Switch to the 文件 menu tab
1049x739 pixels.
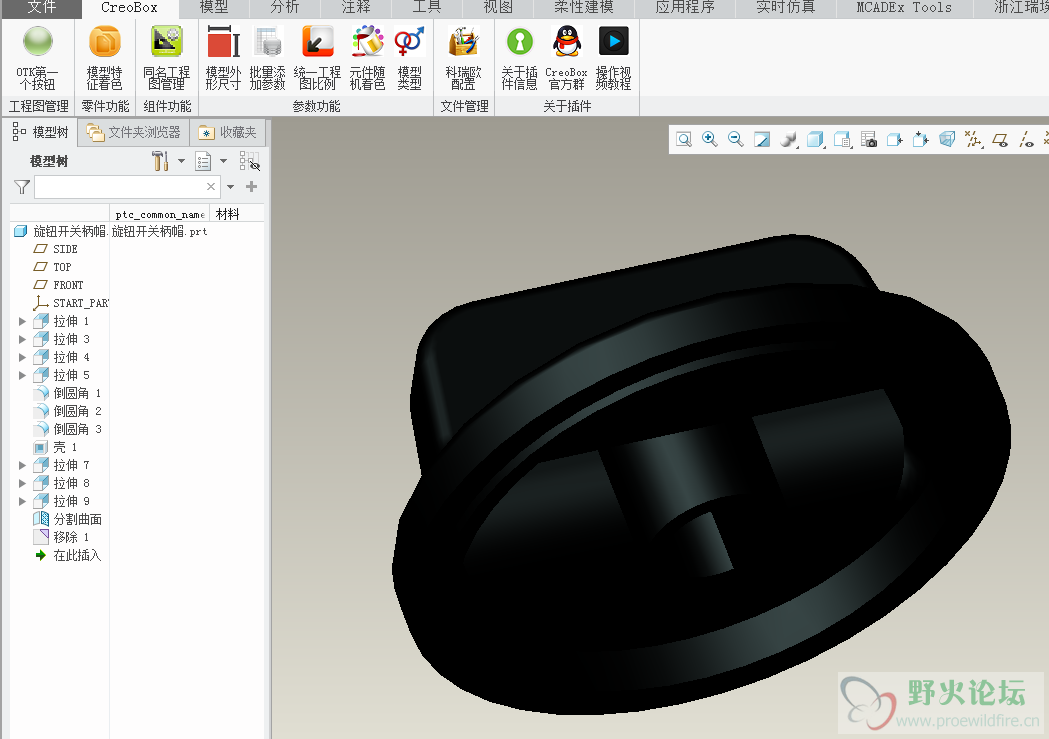point(41,7)
